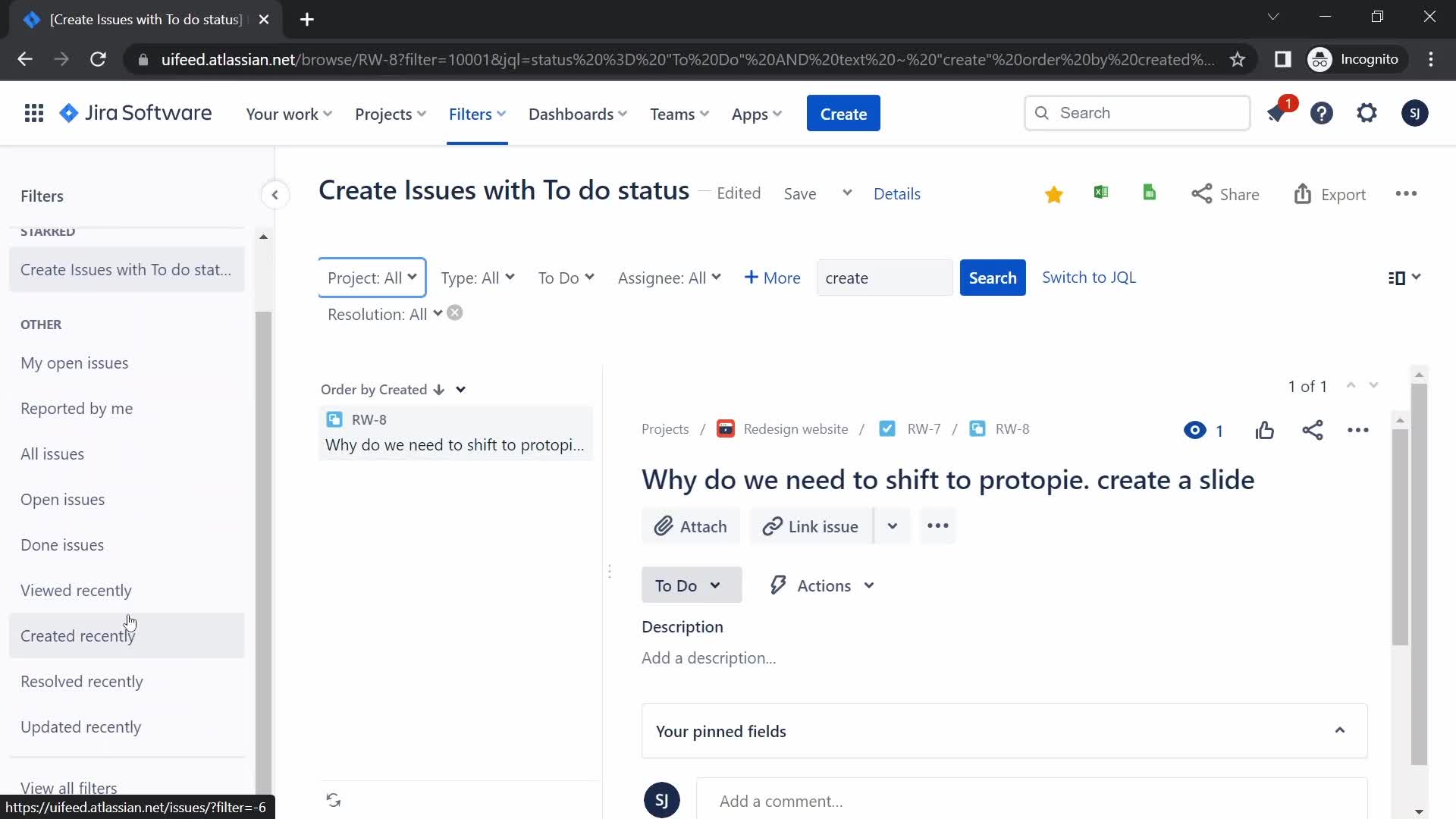Collapse the Filters sidebar with the arrow
The height and width of the screenshot is (819, 1456).
click(x=275, y=195)
